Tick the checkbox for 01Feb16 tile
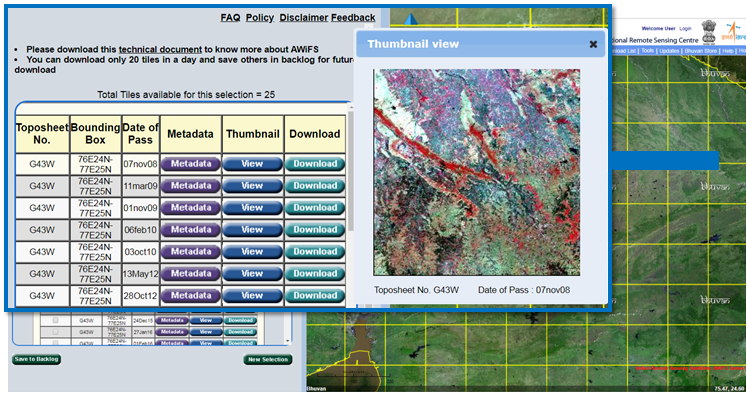This screenshot has width=747, height=393. pos(55,343)
